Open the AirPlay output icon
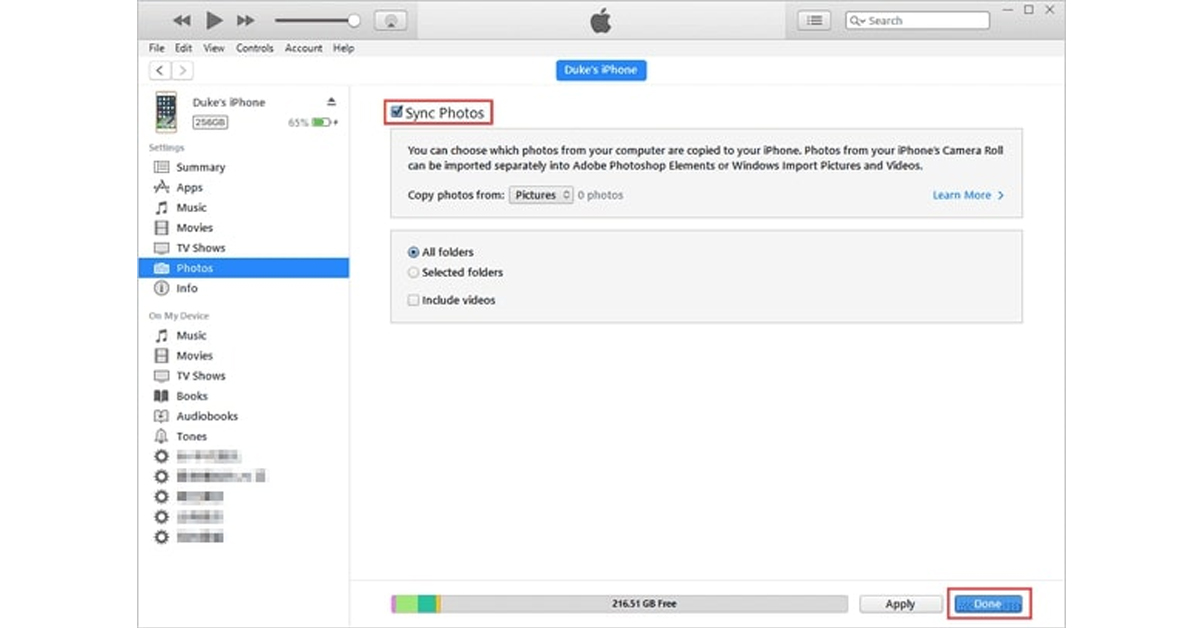The height and width of the screenshot is (628, 1200). [391, 20]
